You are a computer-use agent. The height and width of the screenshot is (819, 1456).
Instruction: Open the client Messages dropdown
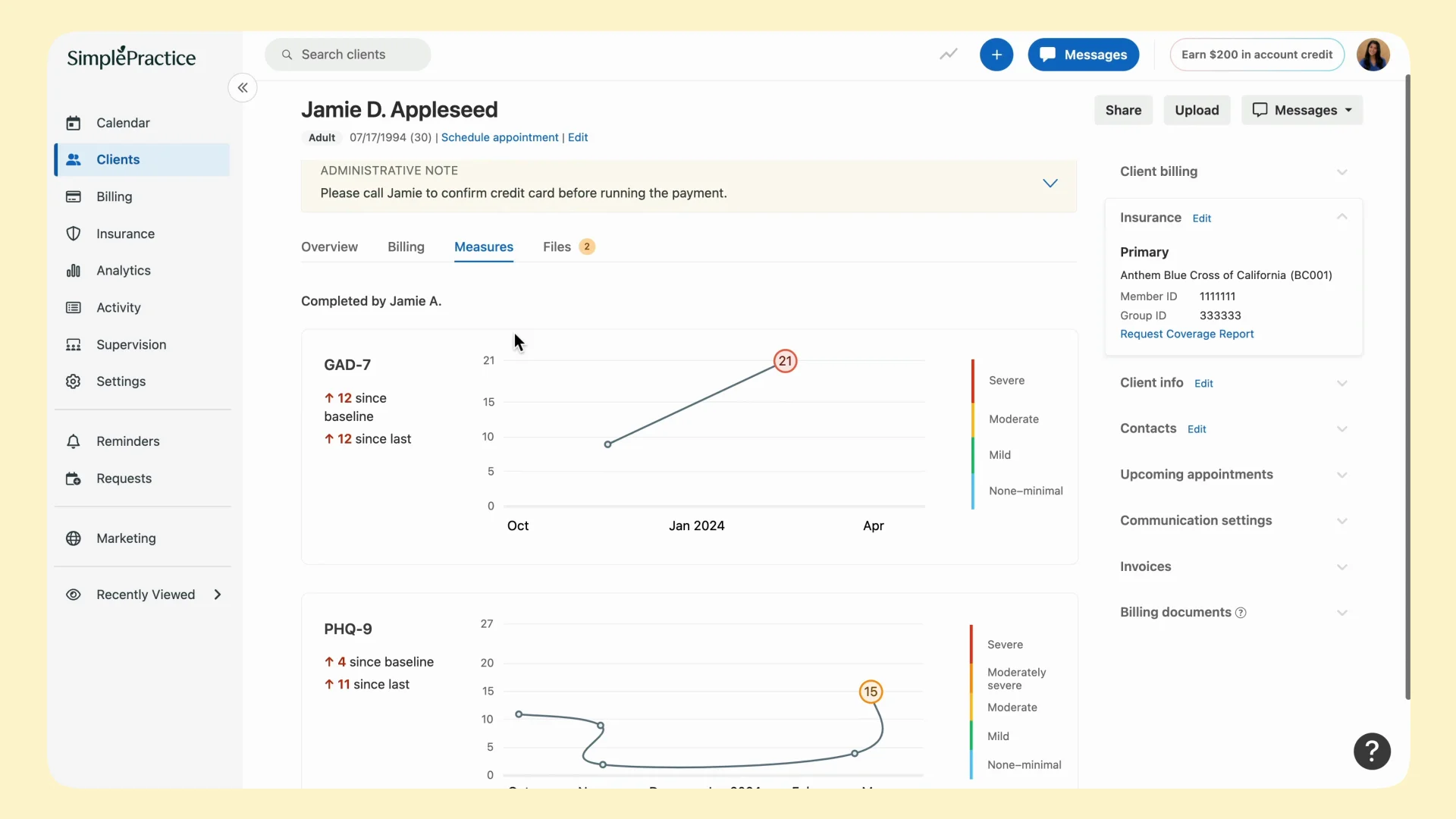(1301, 110)
